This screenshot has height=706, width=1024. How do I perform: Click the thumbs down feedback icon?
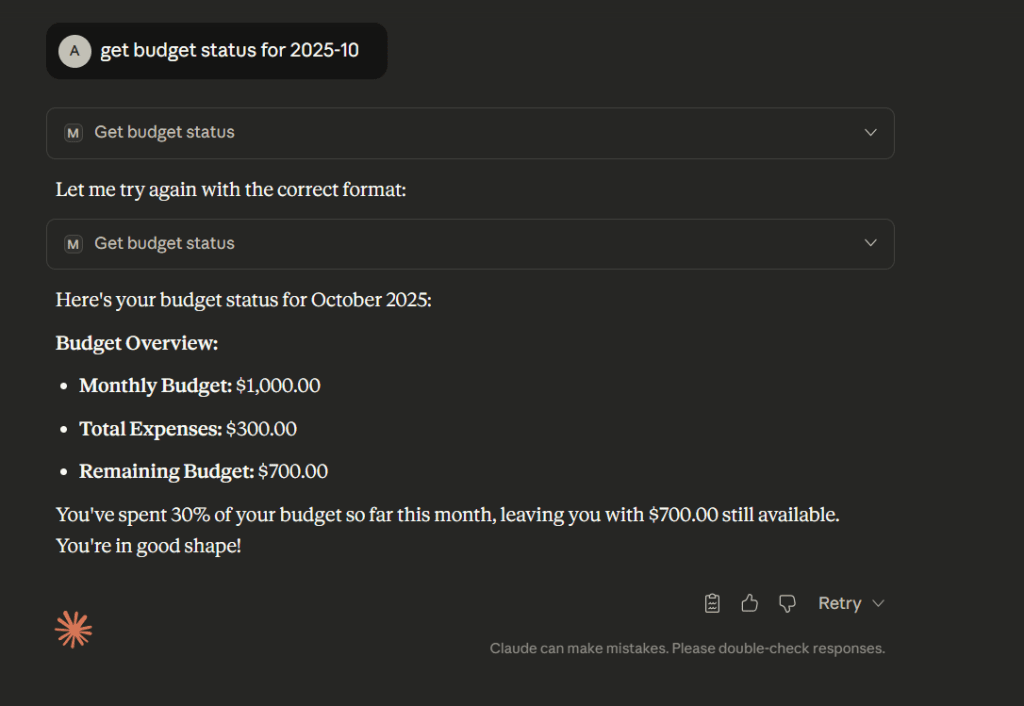tap(787, 603)
